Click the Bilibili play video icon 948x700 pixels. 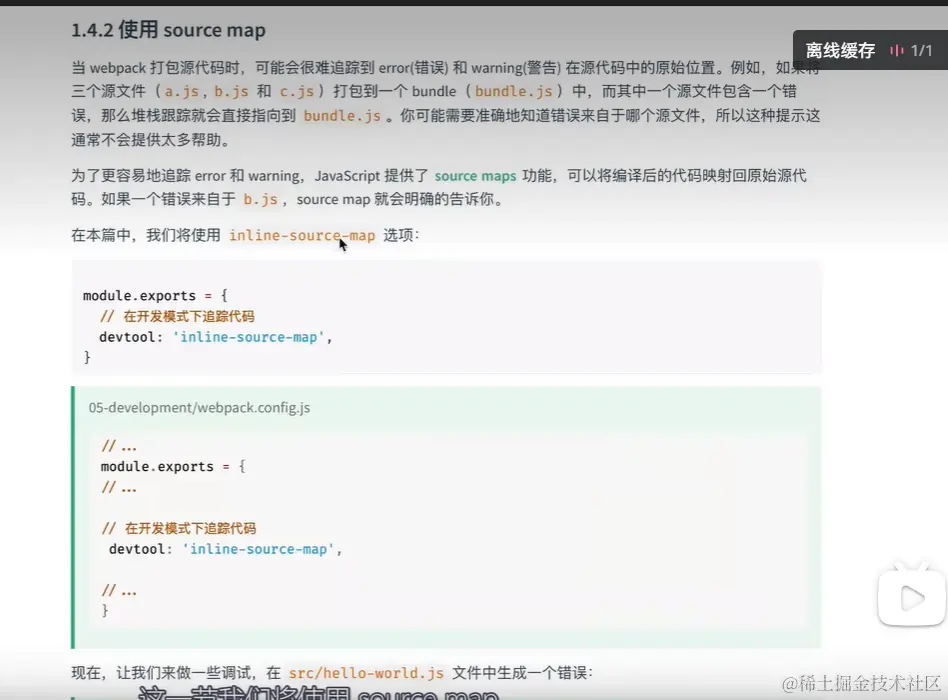click(910, 597)
